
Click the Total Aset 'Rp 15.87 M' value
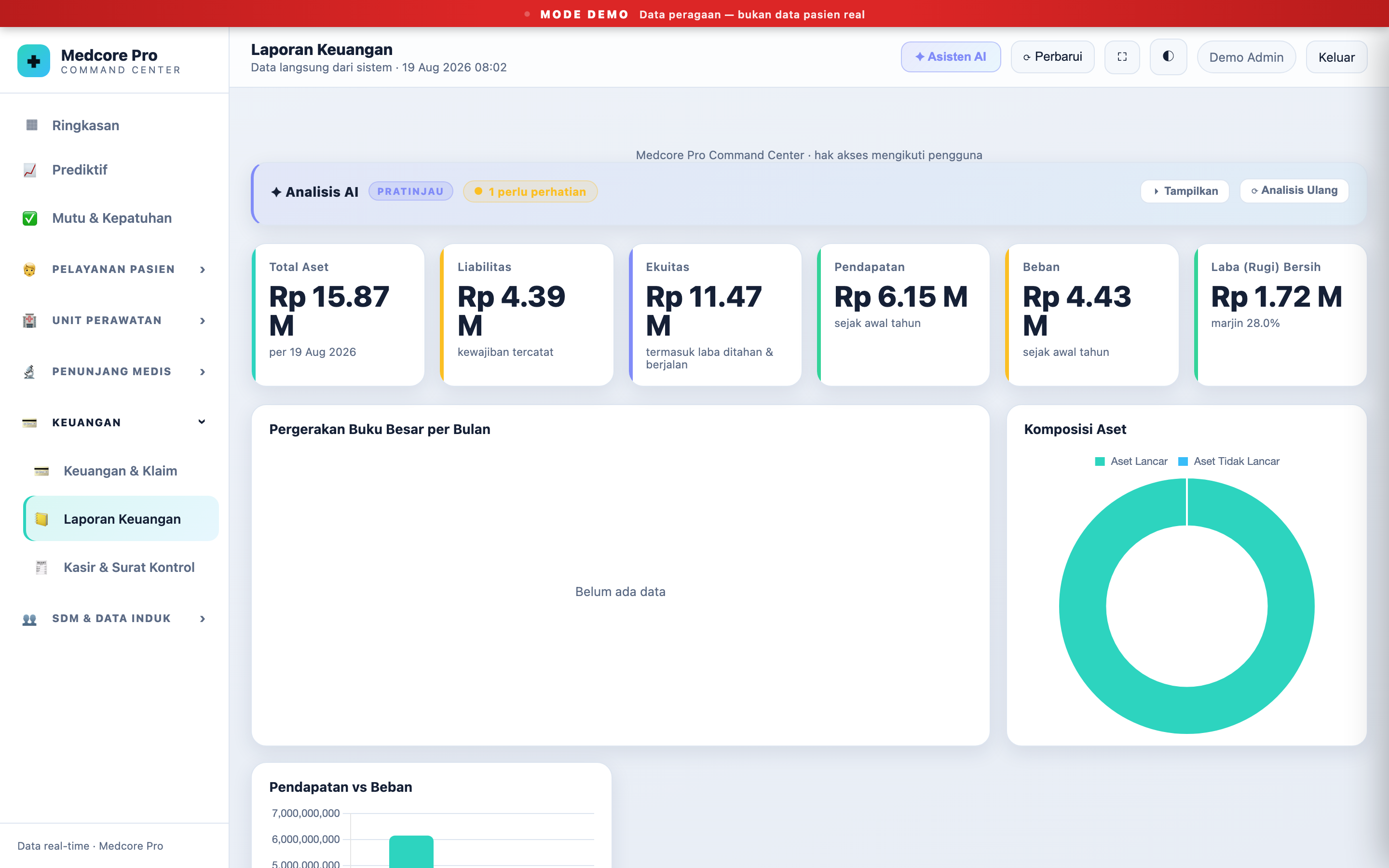pyautogui.click(x=329, y=311)
